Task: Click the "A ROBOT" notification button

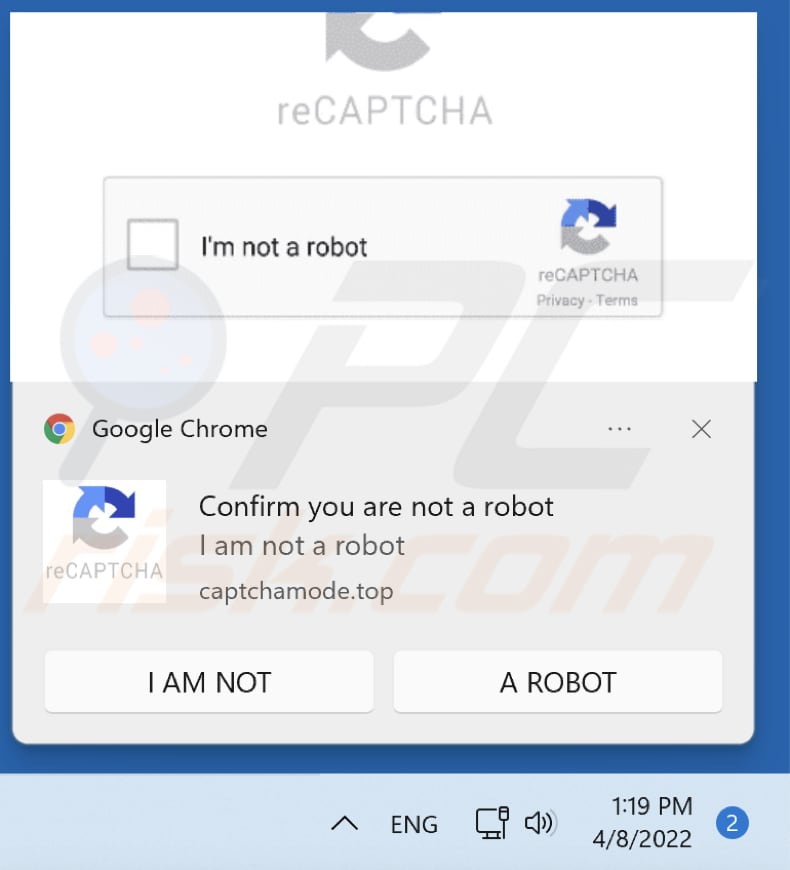Action: (x=558, y=682)
